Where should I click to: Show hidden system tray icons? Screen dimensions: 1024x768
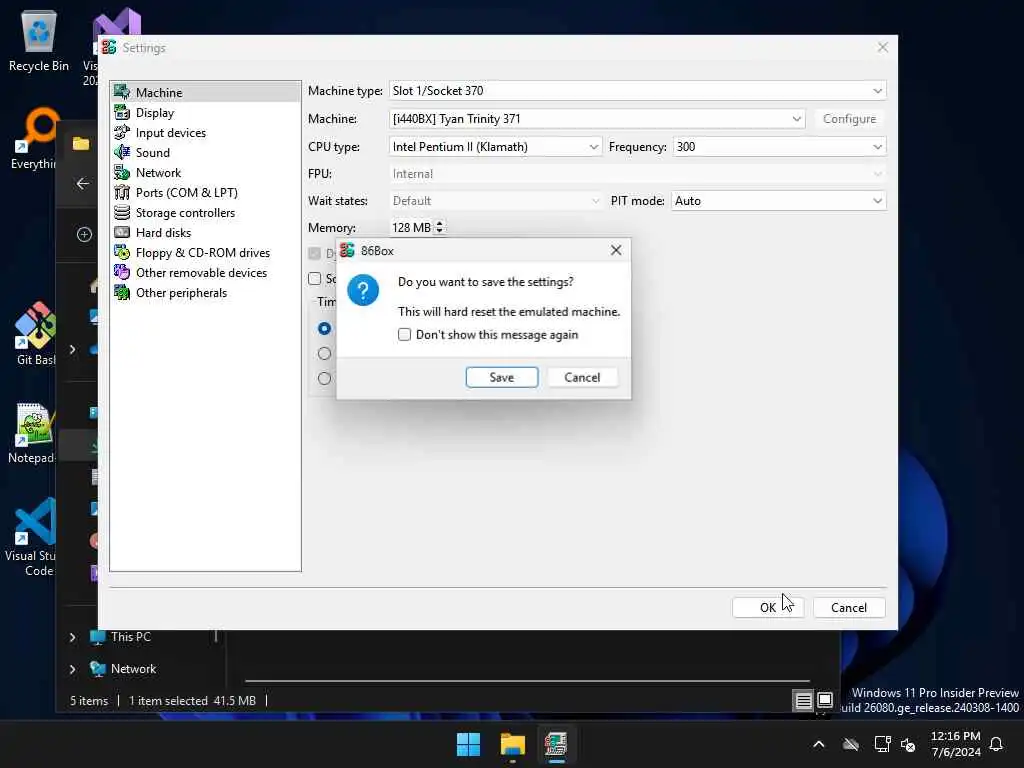[818, 744]
